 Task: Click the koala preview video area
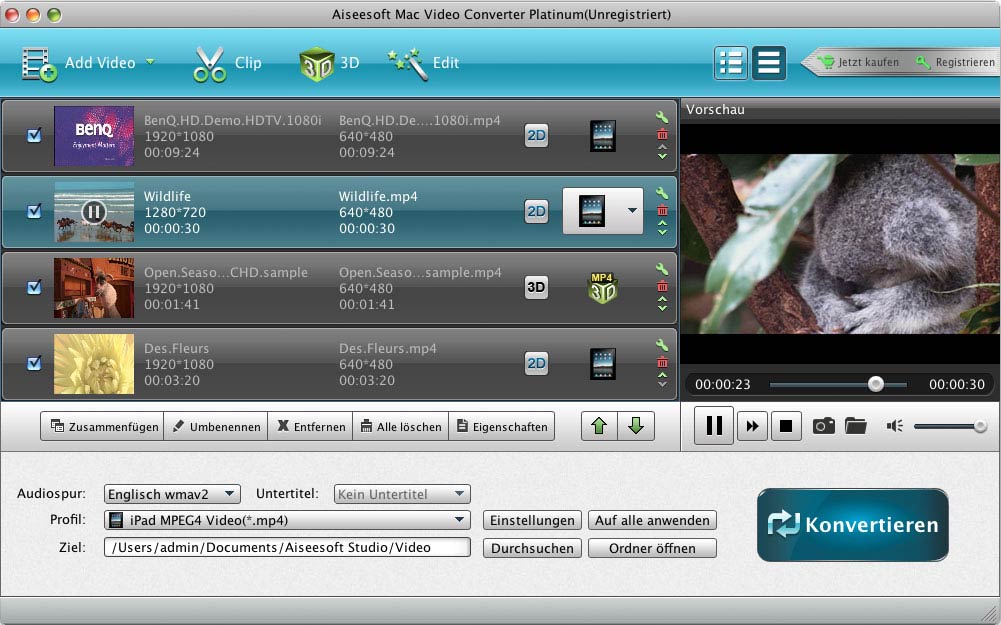(x=840, y=244)
